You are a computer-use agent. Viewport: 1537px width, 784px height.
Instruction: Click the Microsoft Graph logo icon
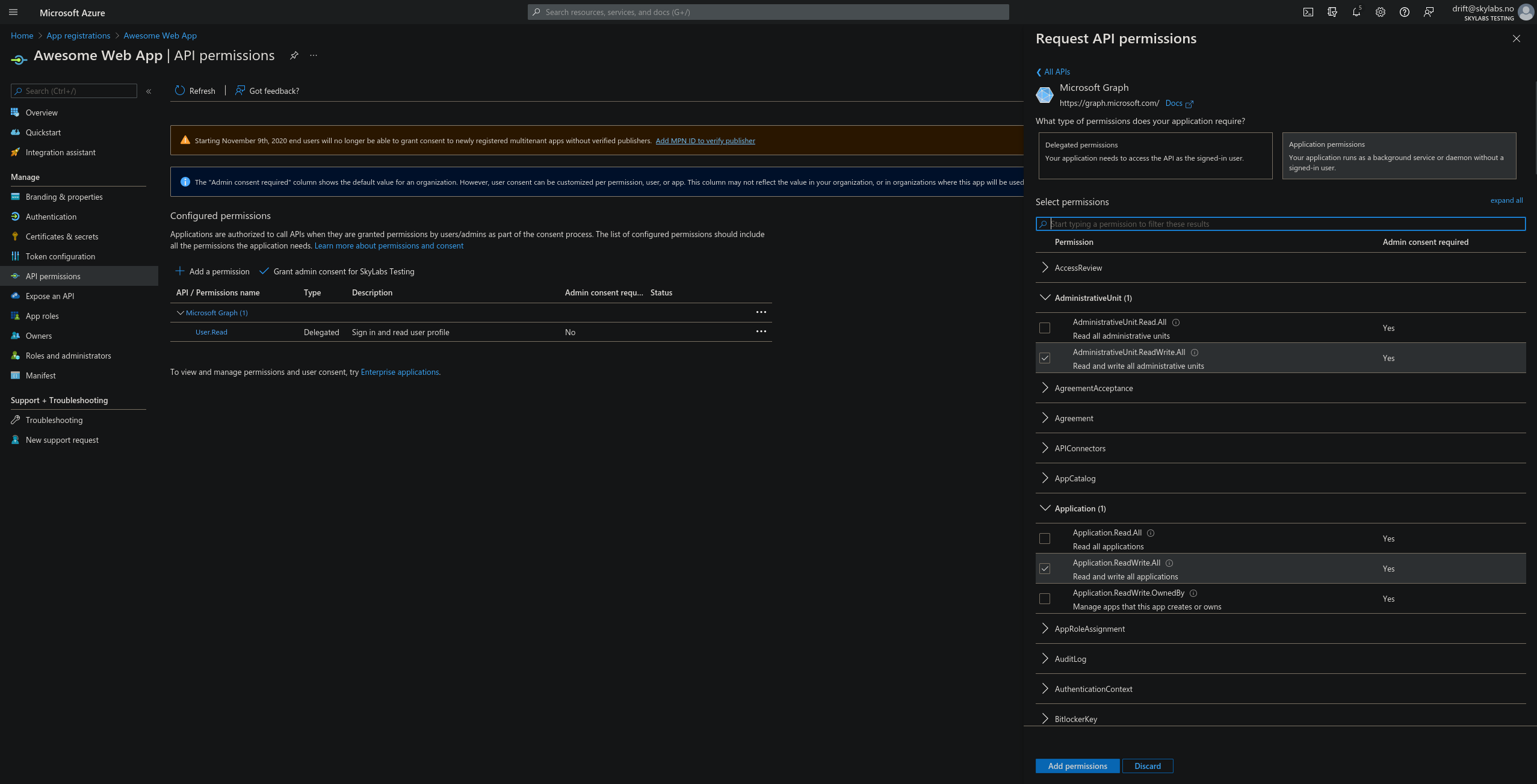(1045, 94)
